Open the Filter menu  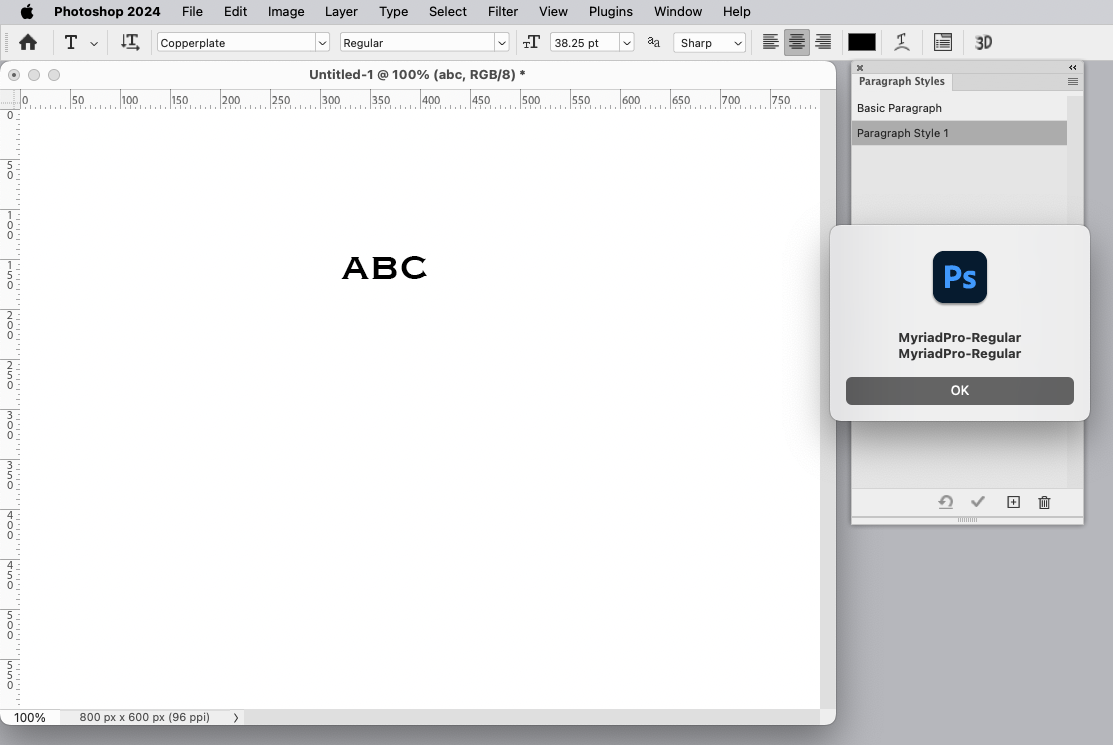point(503,11)
